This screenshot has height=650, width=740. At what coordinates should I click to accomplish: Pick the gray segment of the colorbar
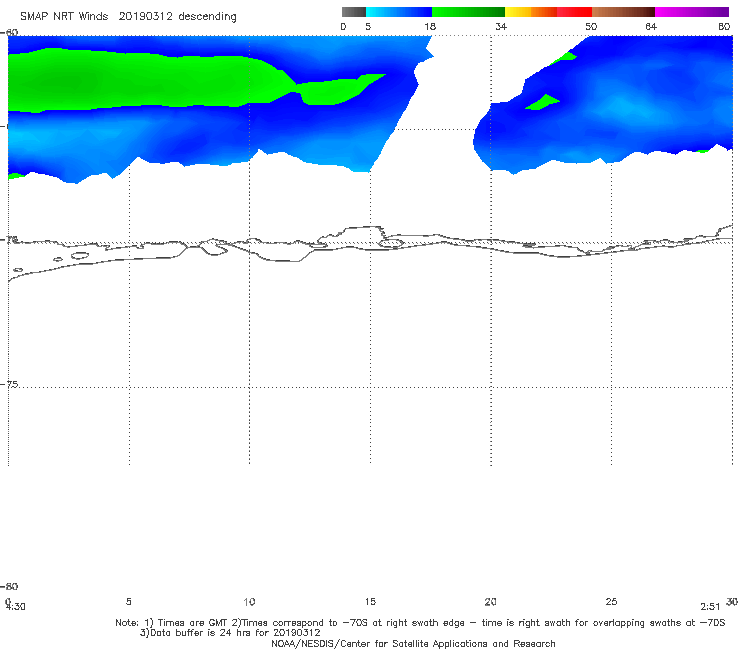coord(354,12)
